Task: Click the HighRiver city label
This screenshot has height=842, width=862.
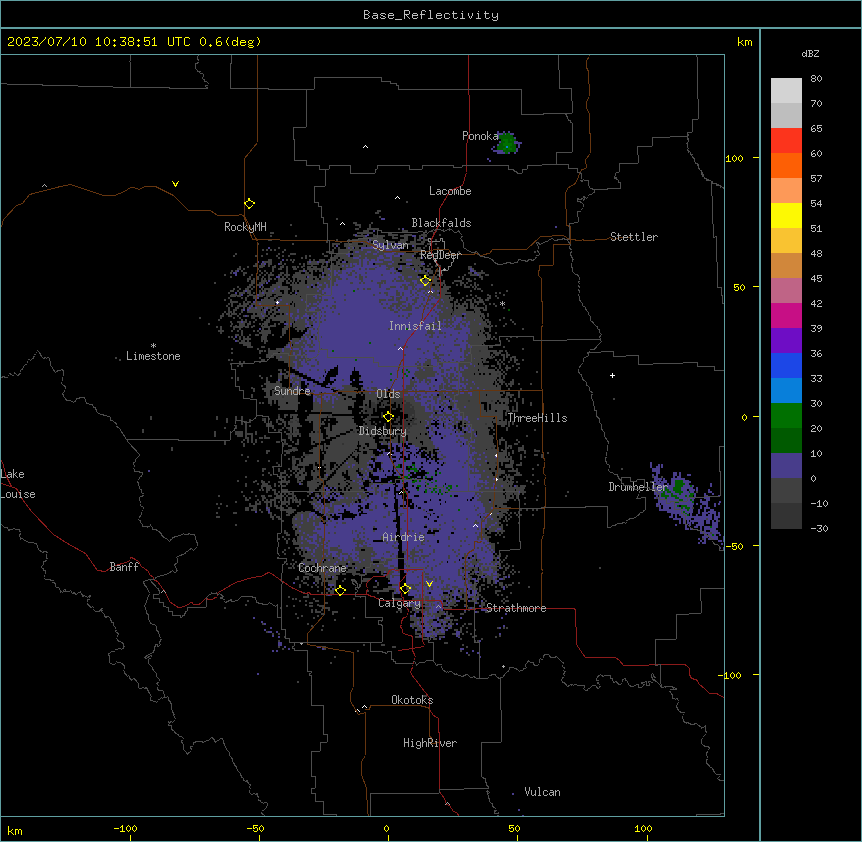Action: coord(430,743)
